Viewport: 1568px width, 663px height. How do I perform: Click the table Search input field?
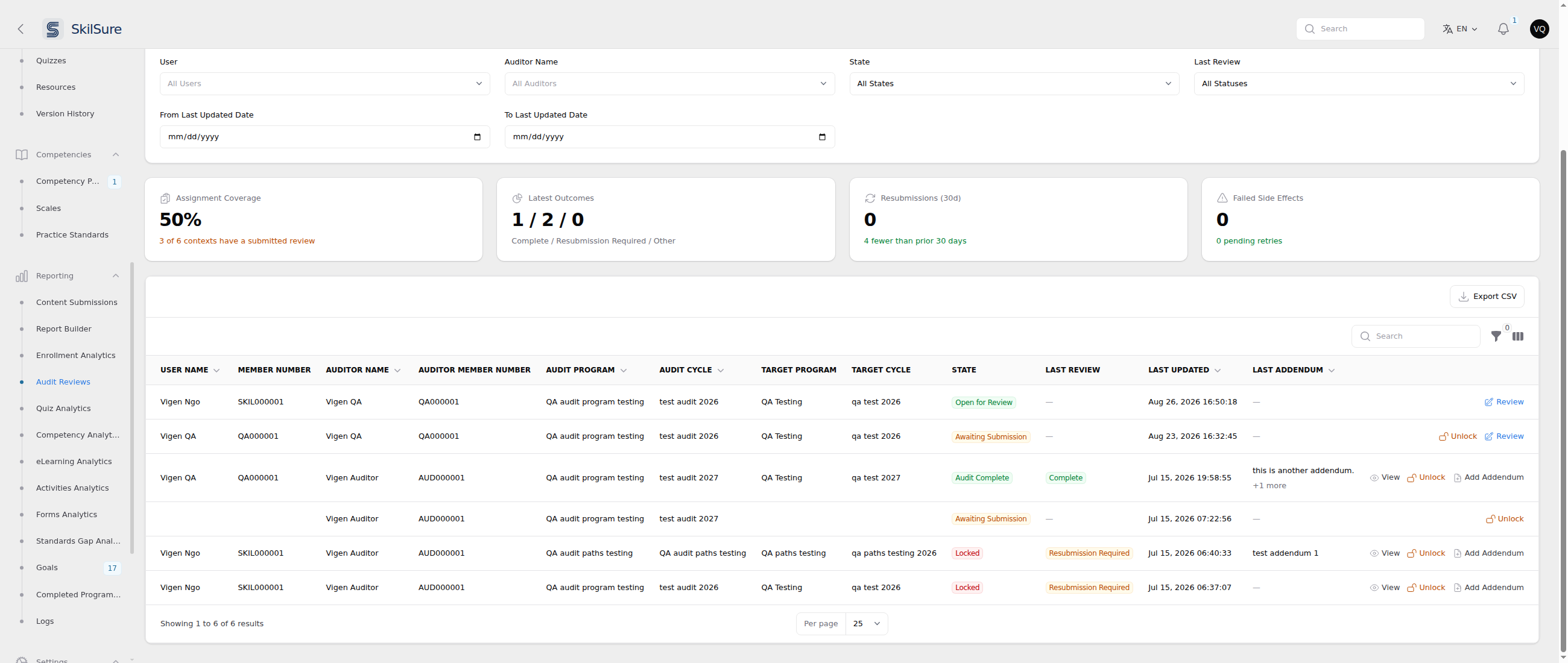coord(1416,336)
